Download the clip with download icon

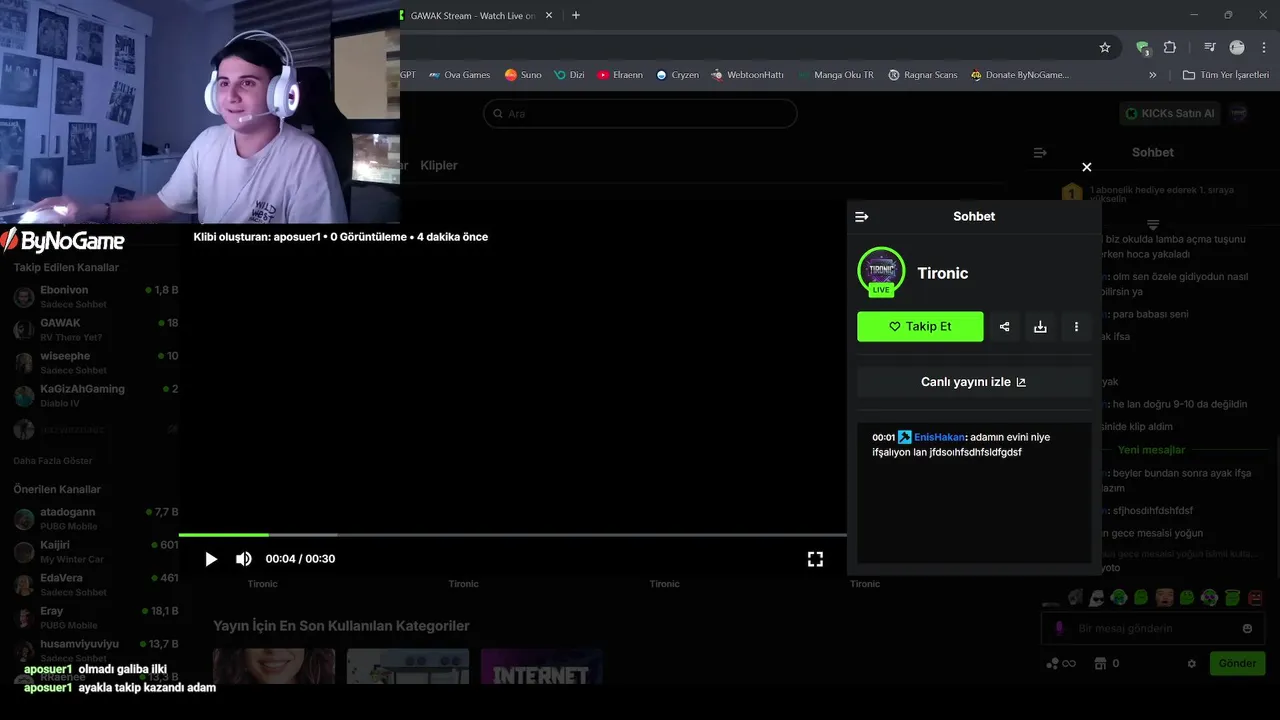tap(1040, 326)
